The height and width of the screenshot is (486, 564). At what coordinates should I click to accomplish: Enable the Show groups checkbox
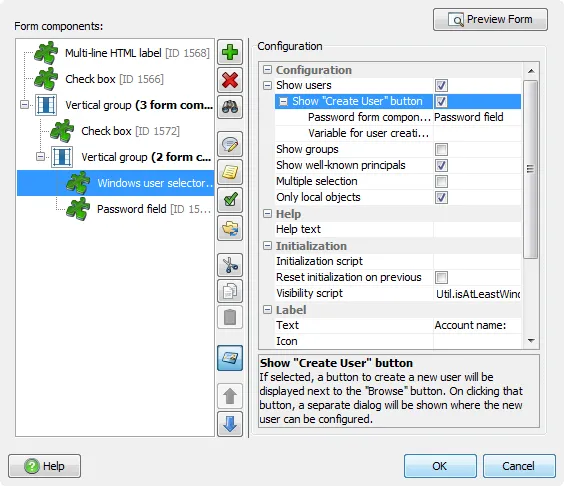[441, 149]
